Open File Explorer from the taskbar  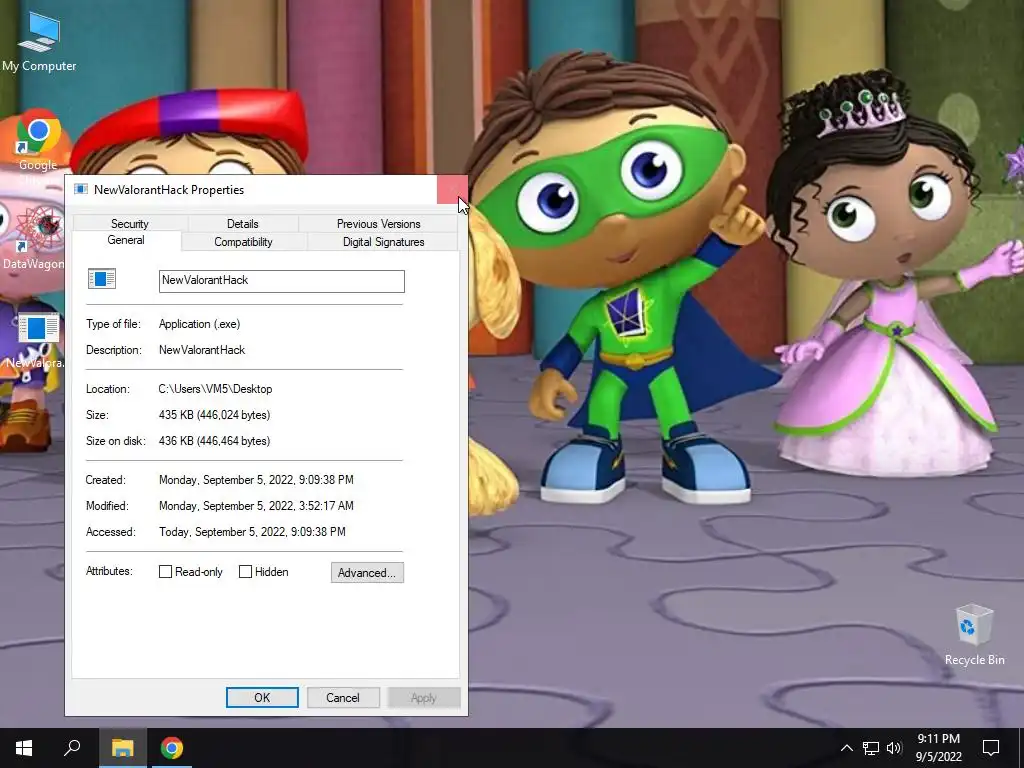(x=122, y=748)
